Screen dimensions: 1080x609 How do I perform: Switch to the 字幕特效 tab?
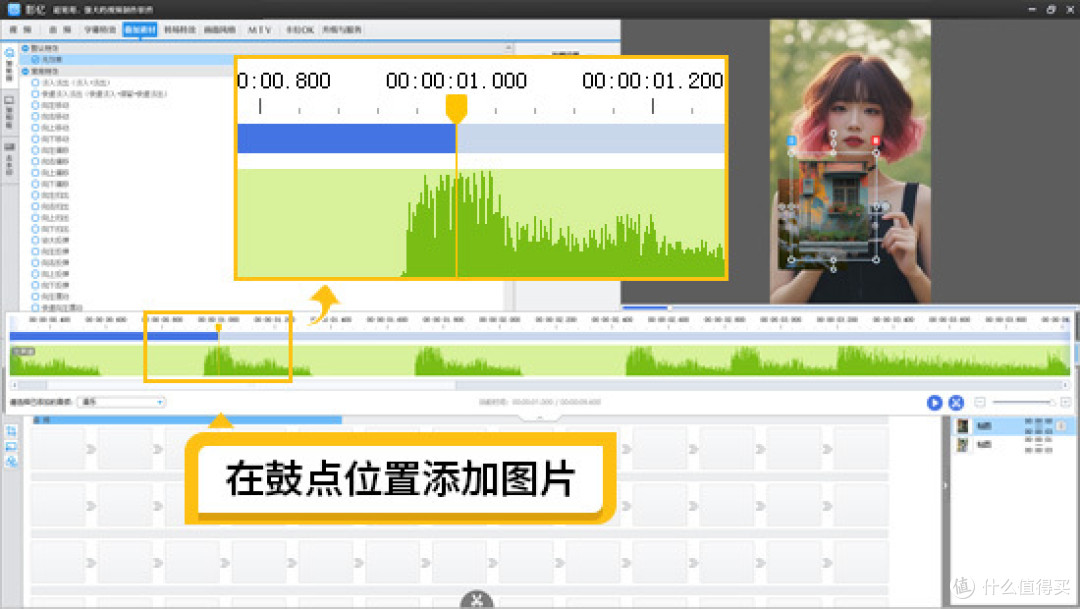[100, 30]
